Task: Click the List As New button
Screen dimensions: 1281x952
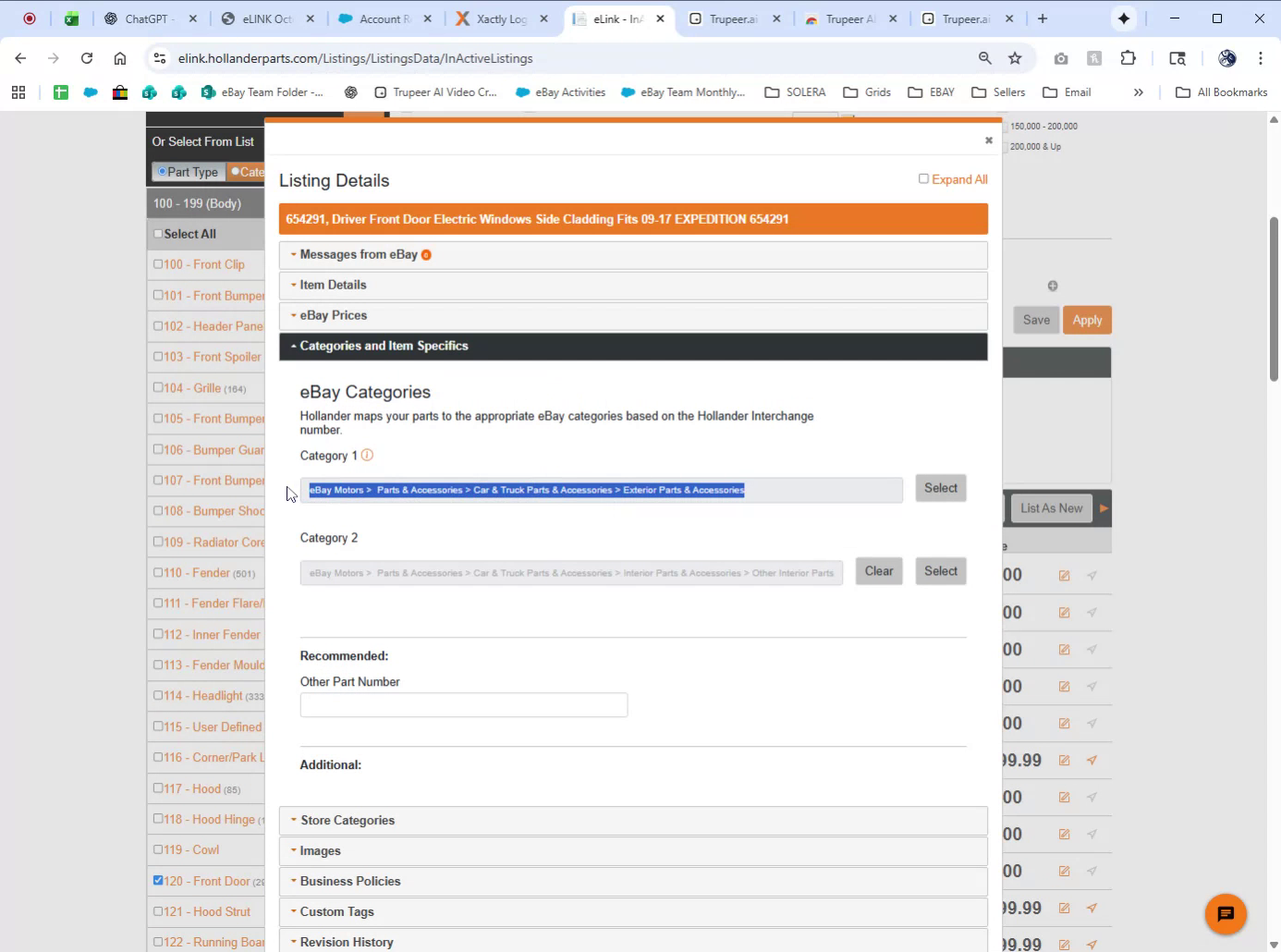Action: click(1051, 508)
